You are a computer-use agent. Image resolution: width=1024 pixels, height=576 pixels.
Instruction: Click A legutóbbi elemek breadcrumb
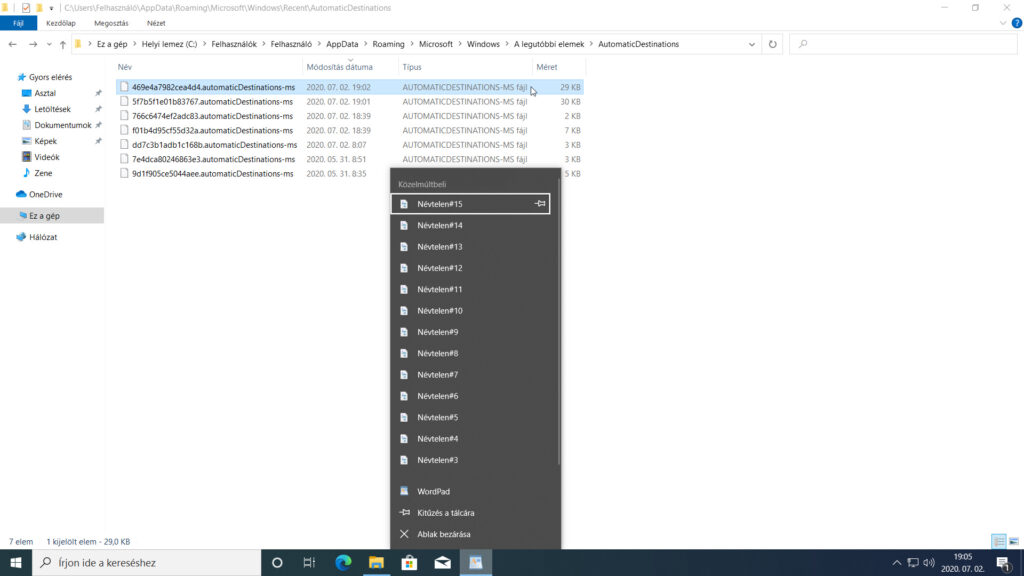(549, 44)
